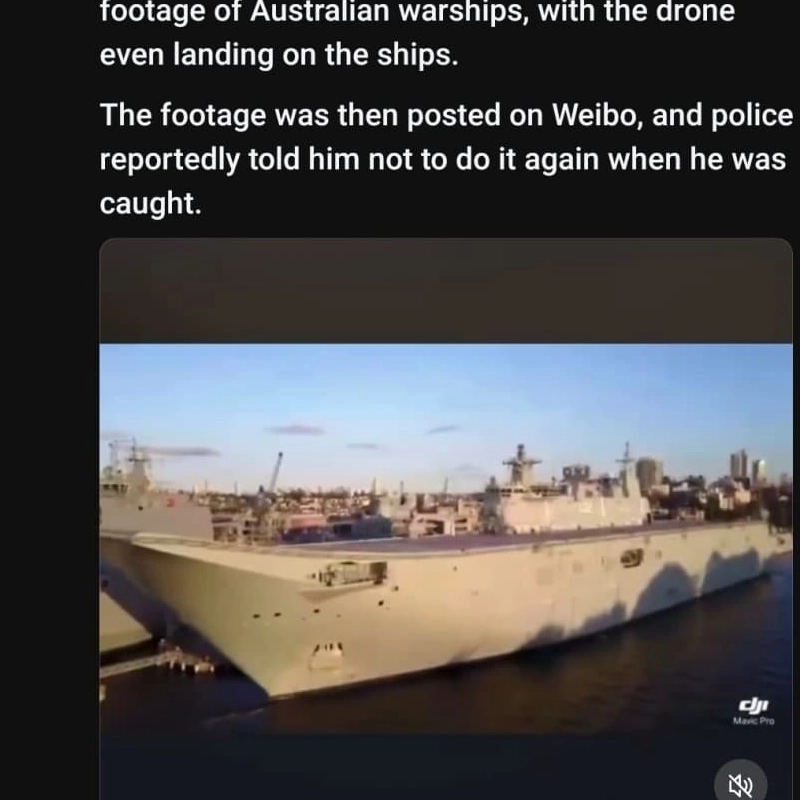Click the second ship's mast at video left

(x=134, y=462)
